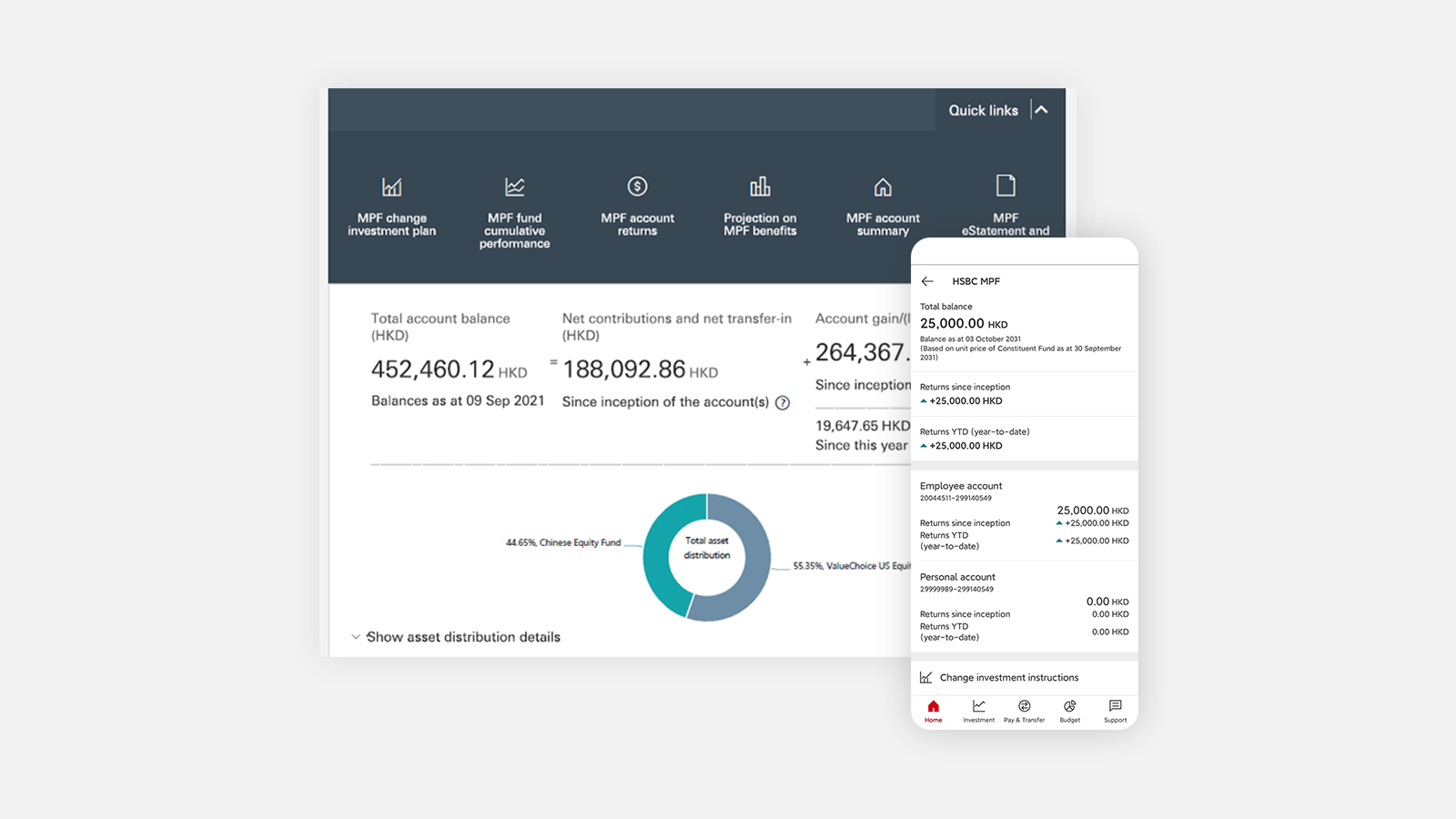Open Change investment instructions
The image size is (1456, 819).
pyautogui.click(x=1025, y=678)
